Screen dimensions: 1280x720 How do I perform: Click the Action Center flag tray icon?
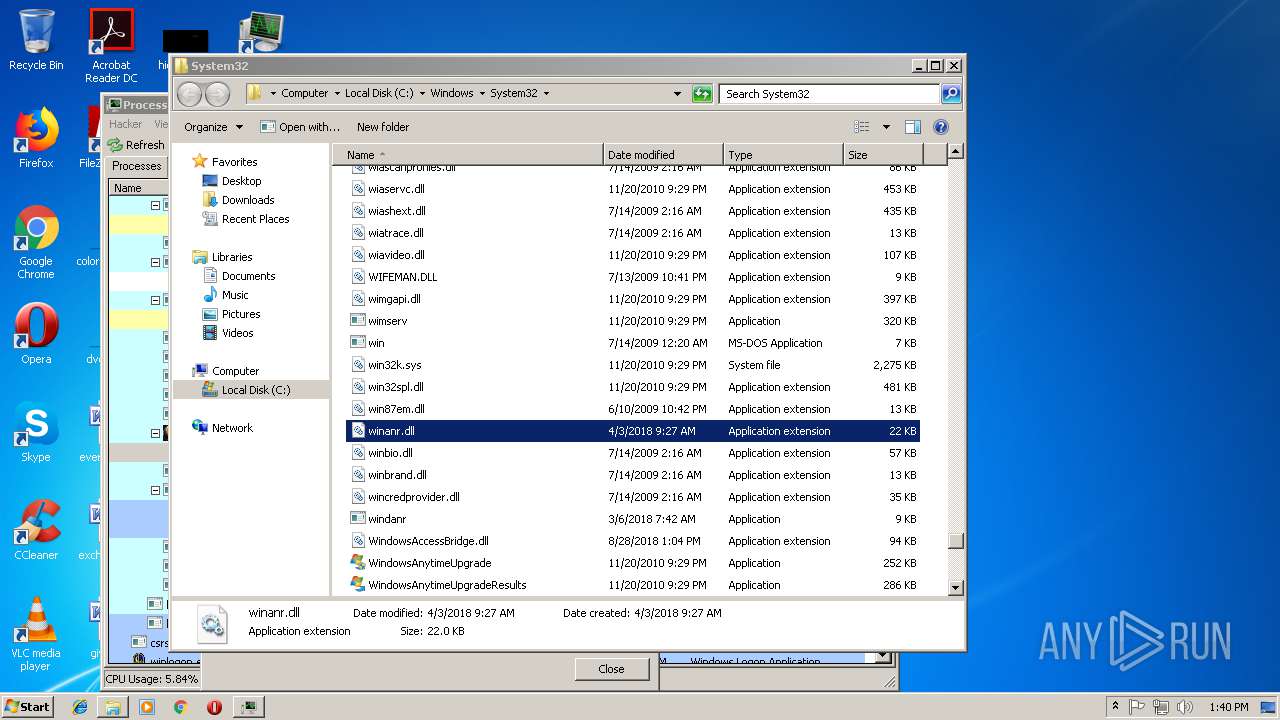click(x=1137, y=707)
